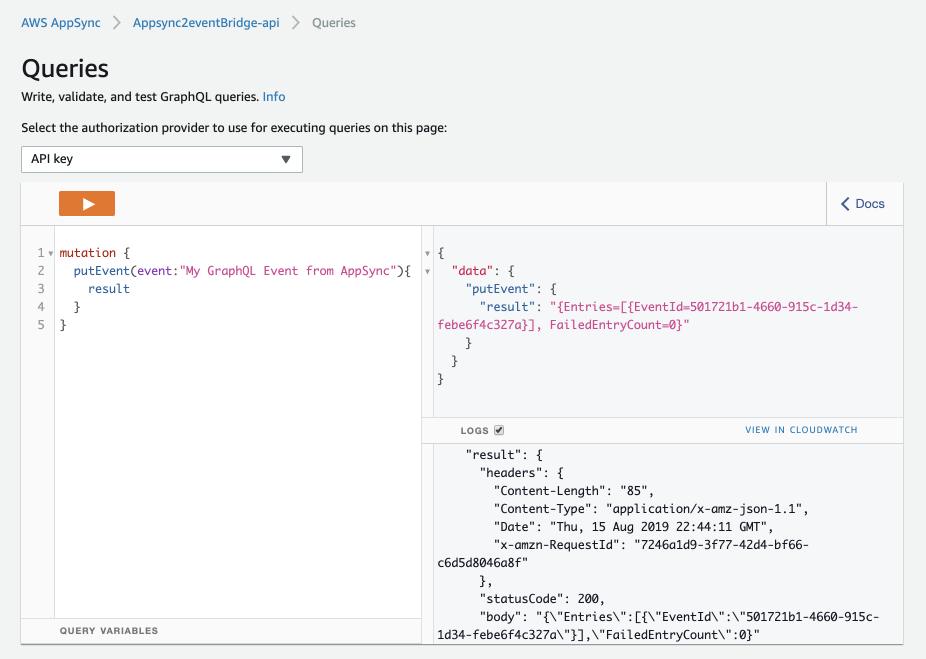Screen dimensions: 926x659
Task: Click the mutation keyword in editor
Action: pos(87,253)
